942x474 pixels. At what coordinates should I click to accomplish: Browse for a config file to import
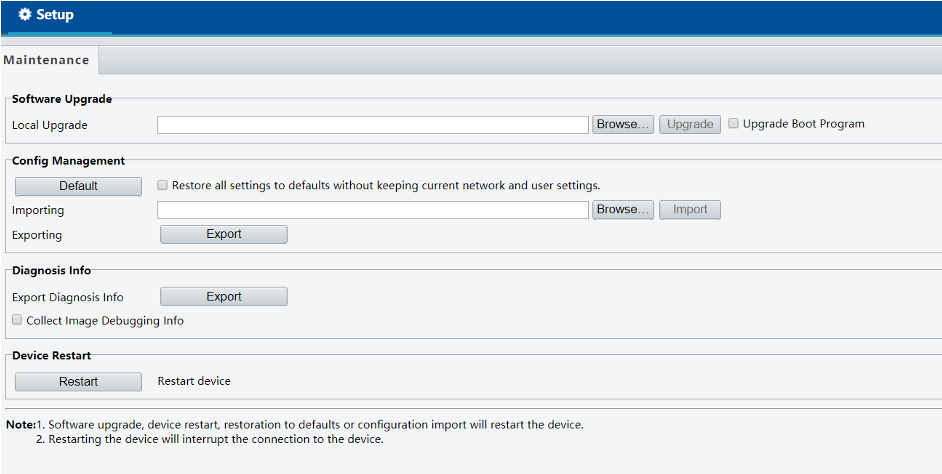click(623, 210)
